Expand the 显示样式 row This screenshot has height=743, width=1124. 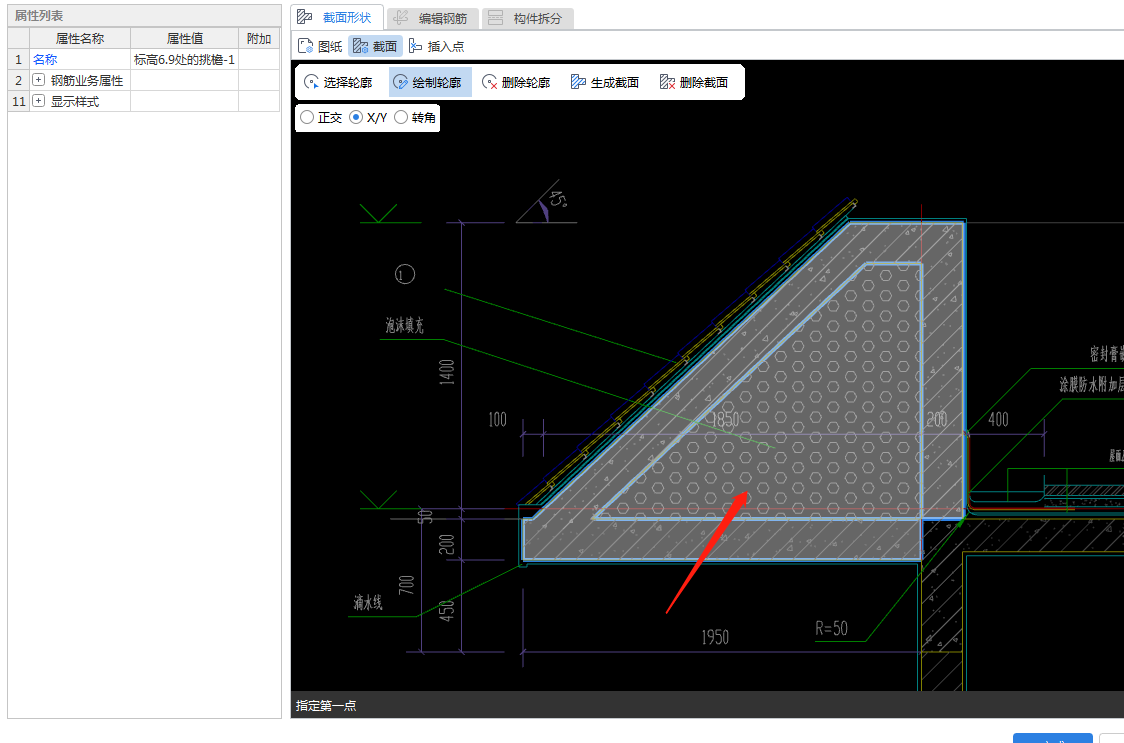click(39, 100)
